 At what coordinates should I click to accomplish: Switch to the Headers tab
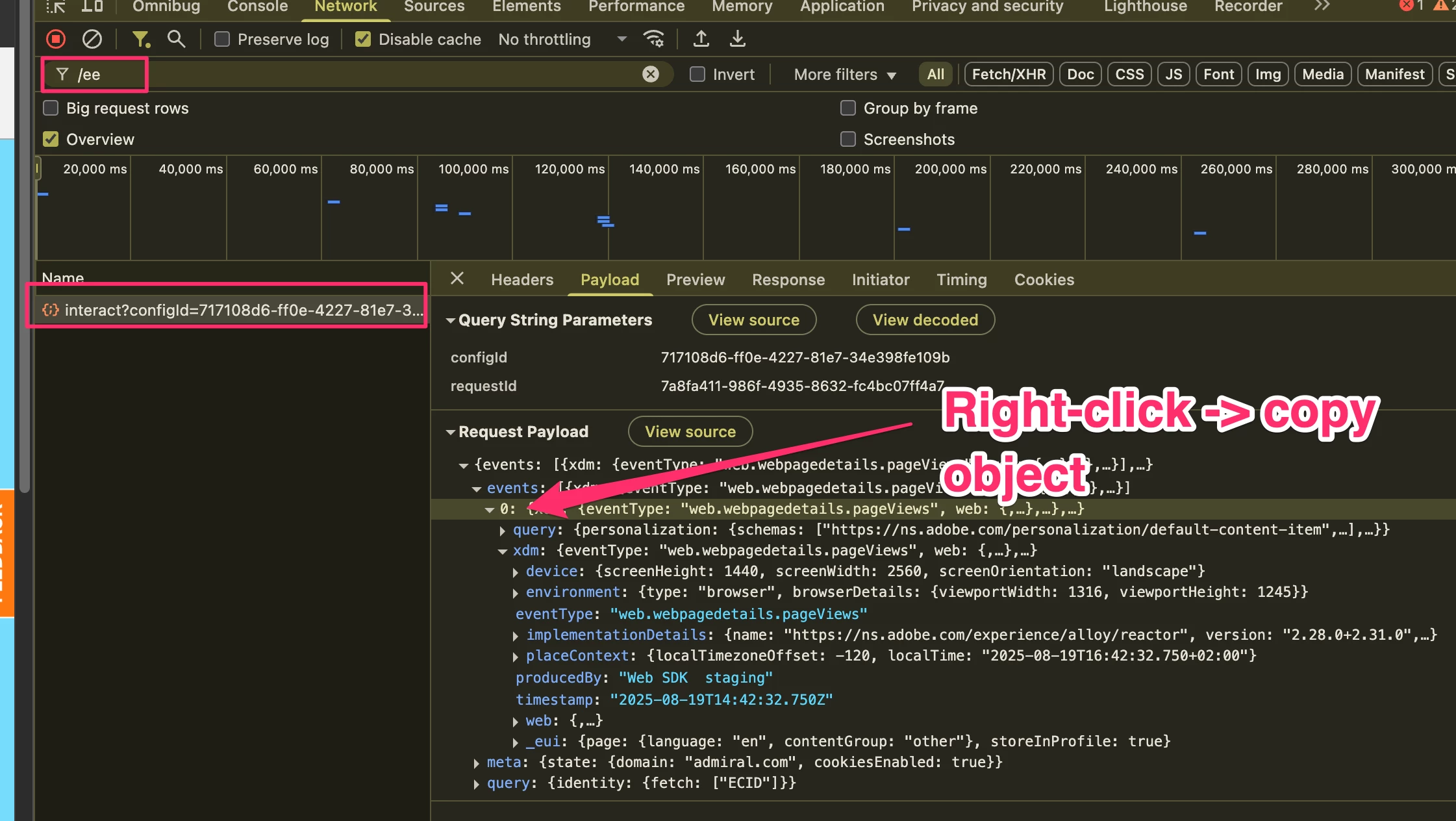(522, 279)
